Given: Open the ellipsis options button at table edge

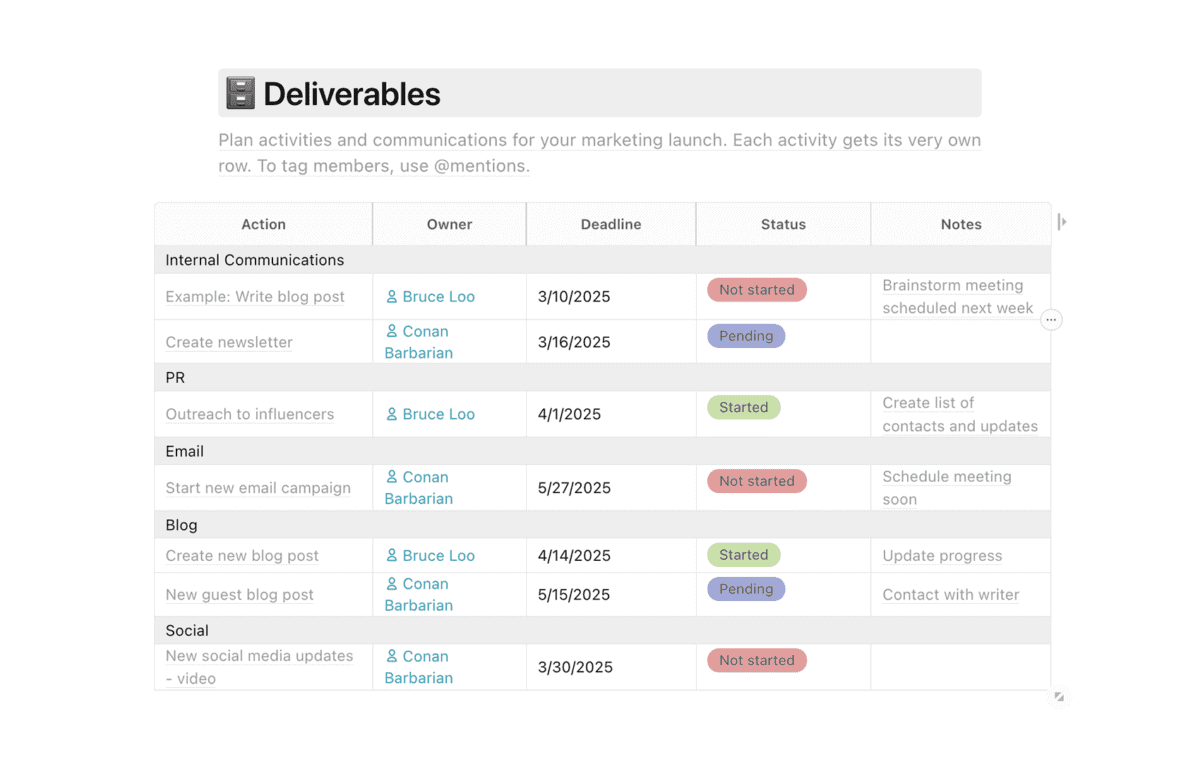Looking at the screenshot, I should [x=1051, y=320].
